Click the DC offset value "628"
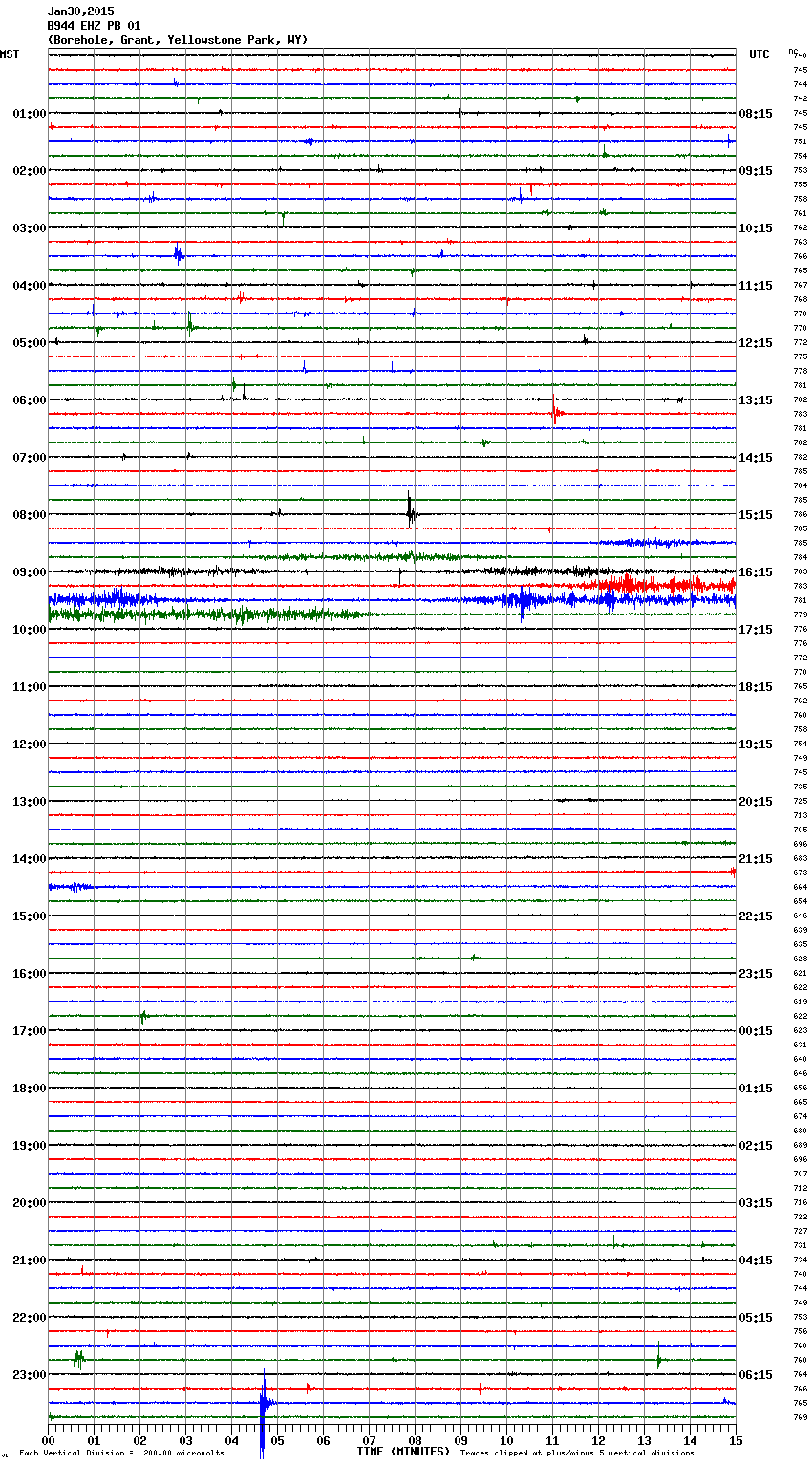The width and height of the screenshot is (812, 1466). pyautogui.click(x=801, y=959)
